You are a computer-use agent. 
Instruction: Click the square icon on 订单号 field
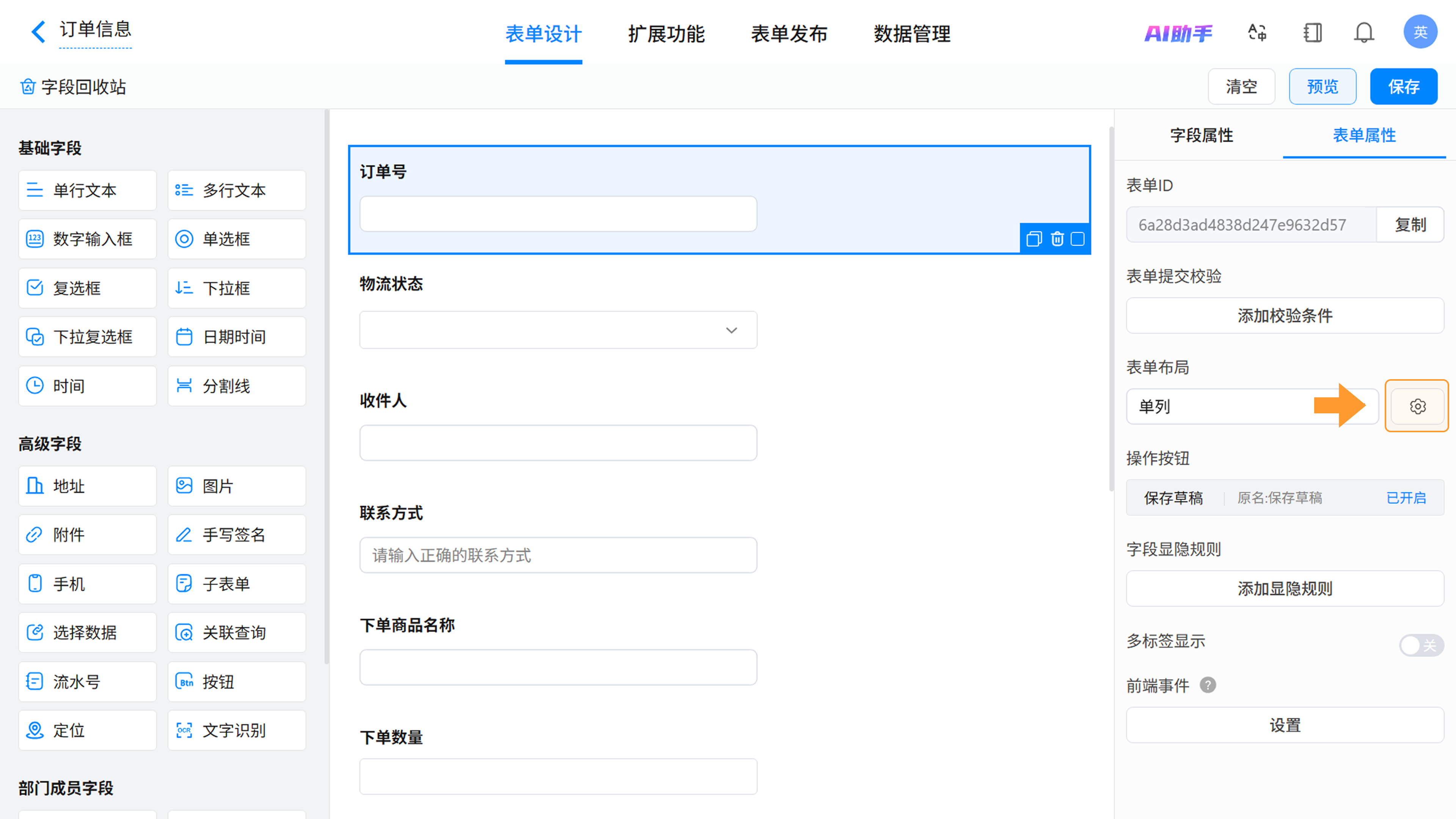(x=1078, y=239)
